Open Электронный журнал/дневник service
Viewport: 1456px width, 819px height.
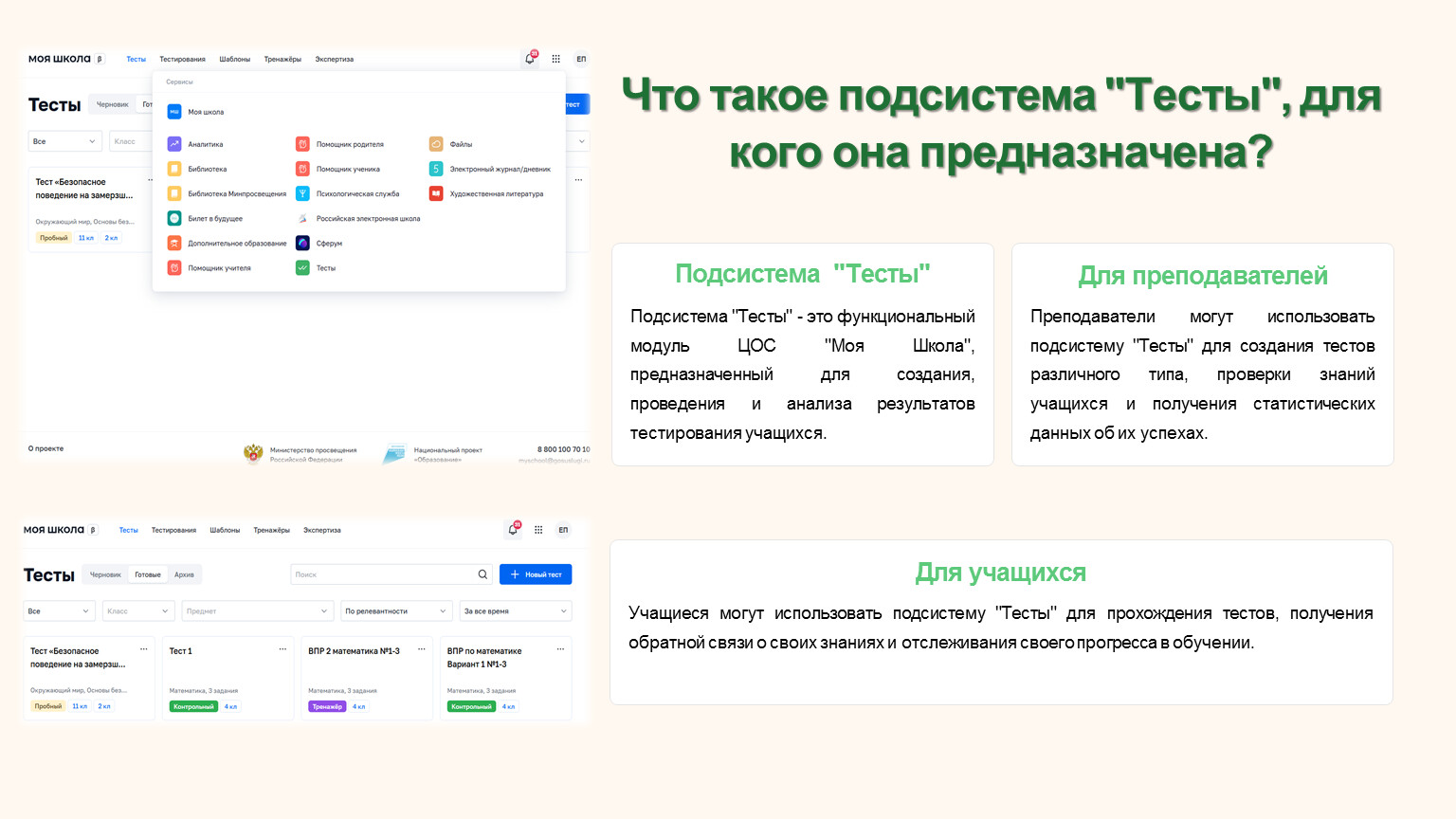pyautogui.click(x=490, y=169)
